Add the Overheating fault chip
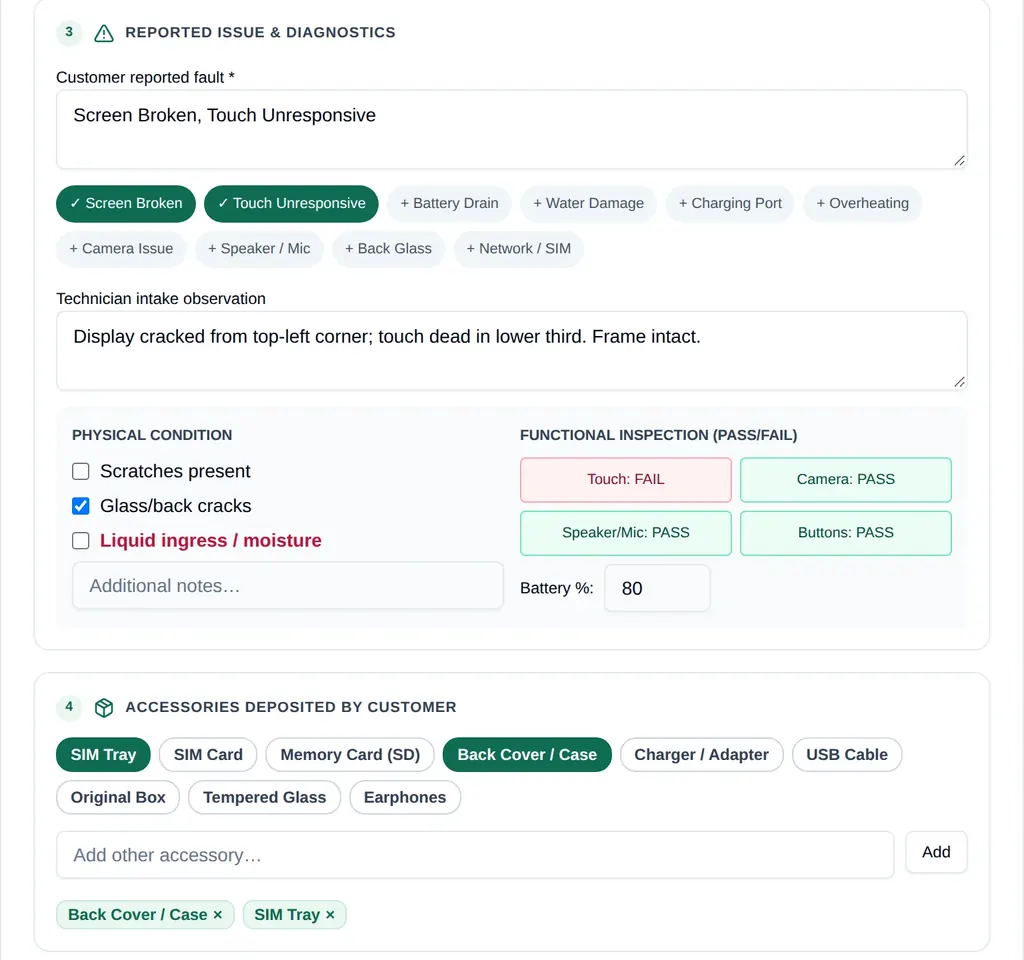The width and height of the screenshot is (1024, 960). tap(863, 204)
